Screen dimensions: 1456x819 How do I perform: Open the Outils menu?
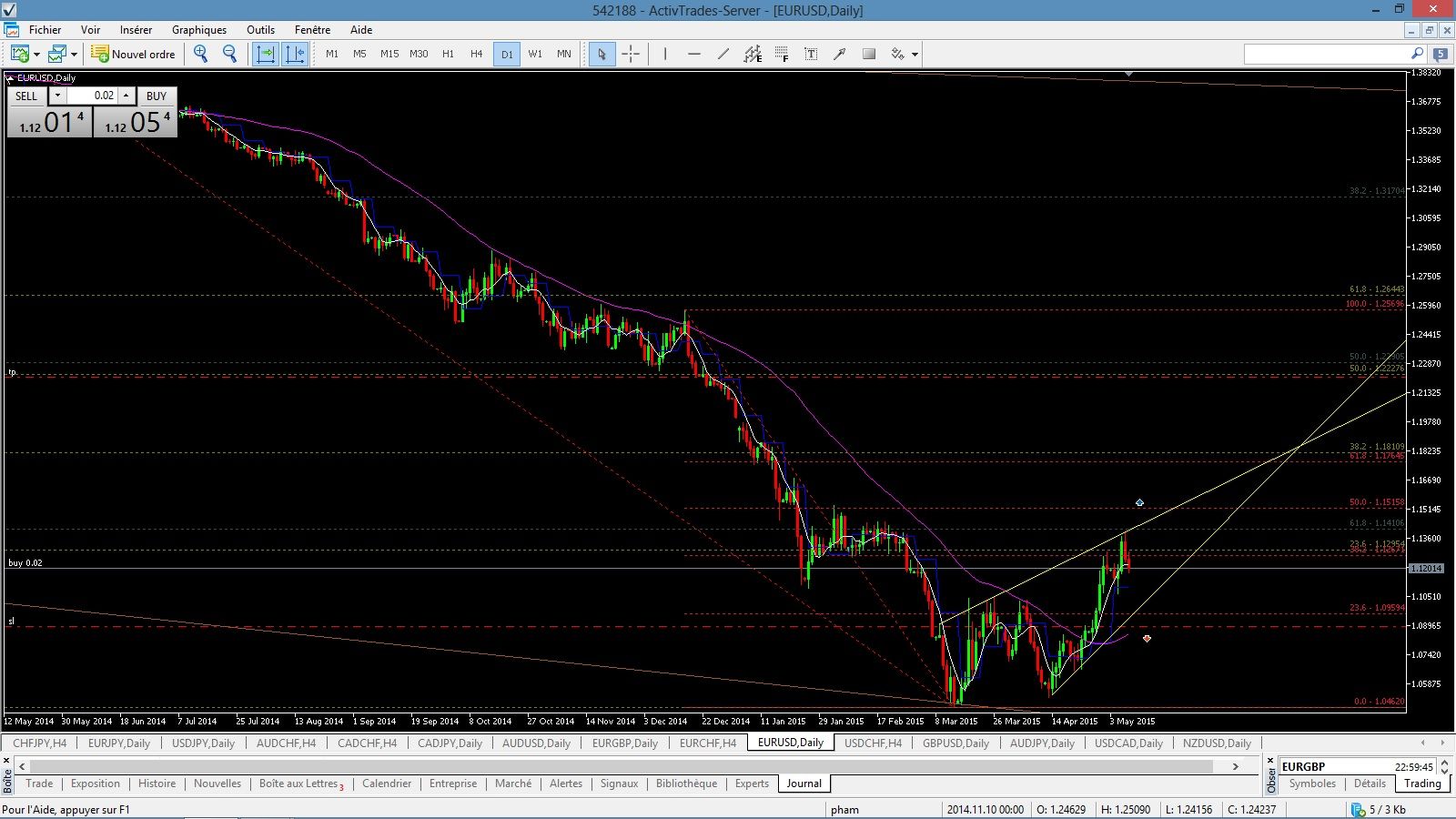pos(260,29)
